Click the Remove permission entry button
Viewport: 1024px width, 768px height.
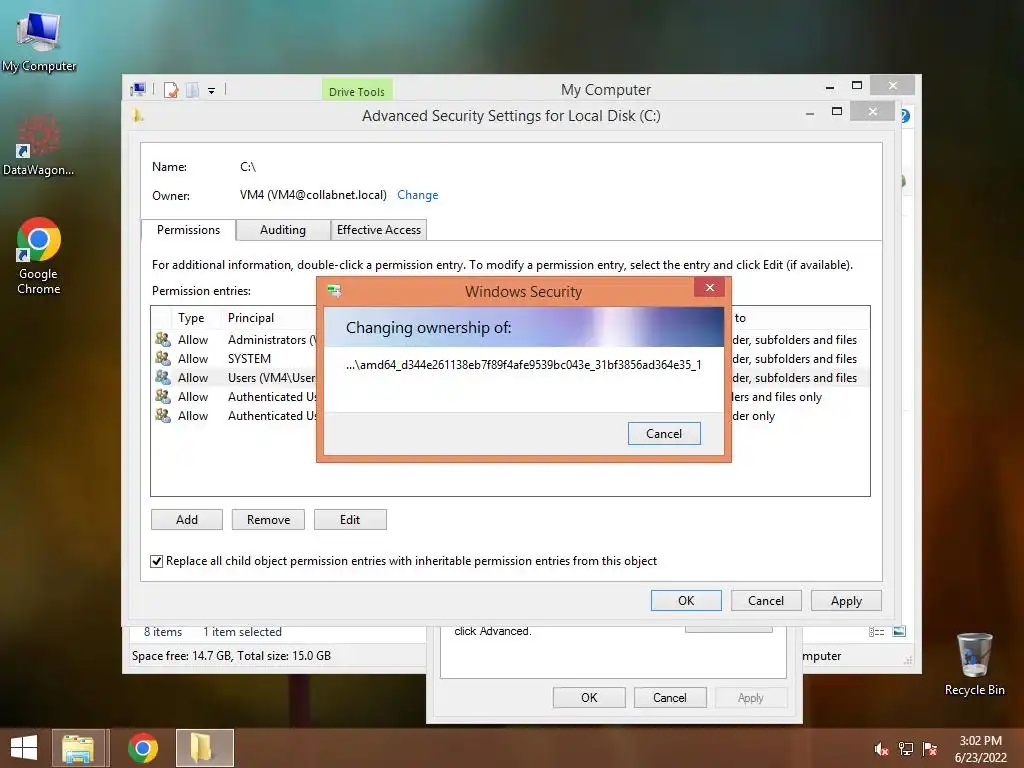268,520
